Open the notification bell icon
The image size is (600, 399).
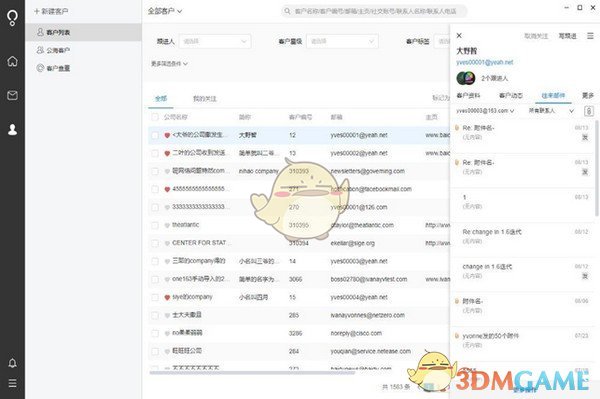click(x=12, y=363)
